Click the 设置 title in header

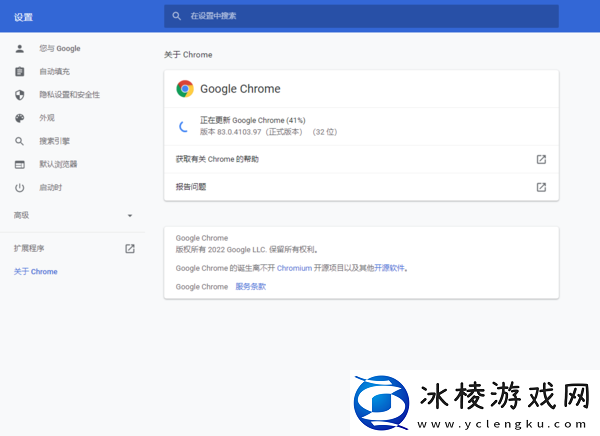(x=23, y=17)
